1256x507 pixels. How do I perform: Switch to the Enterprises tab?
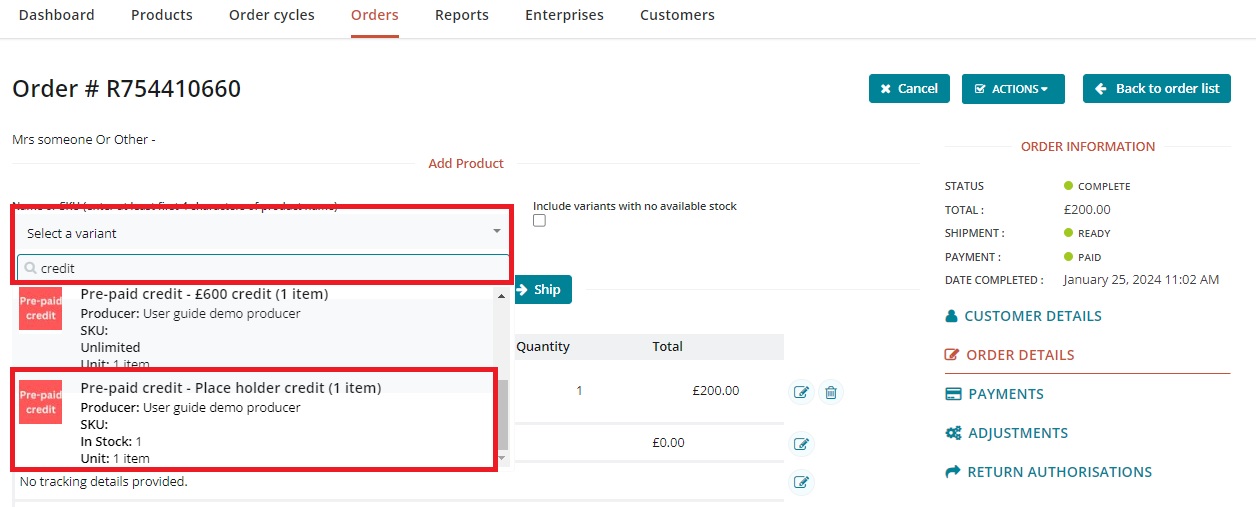click(564, 15)
